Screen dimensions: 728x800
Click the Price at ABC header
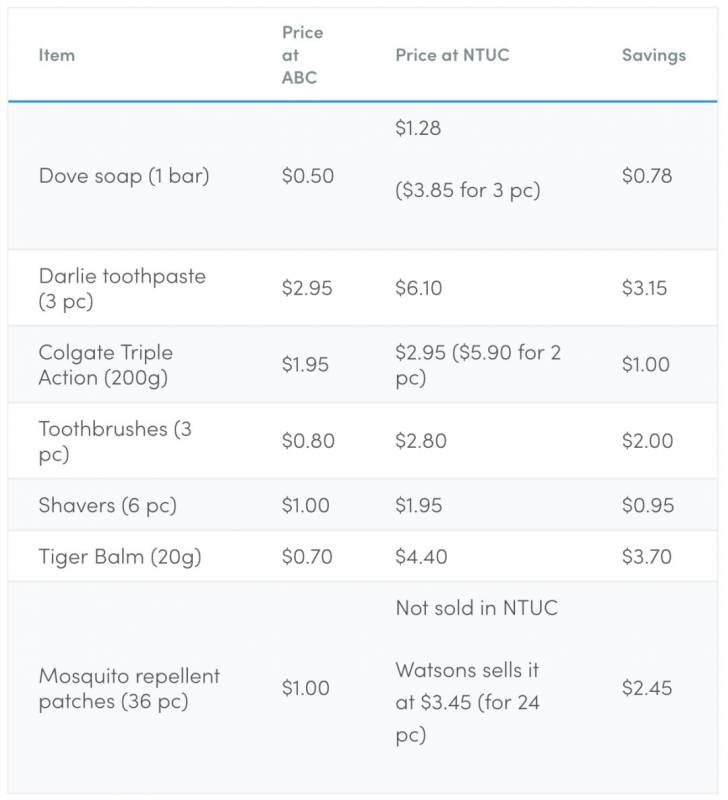[x=302, y=56]
